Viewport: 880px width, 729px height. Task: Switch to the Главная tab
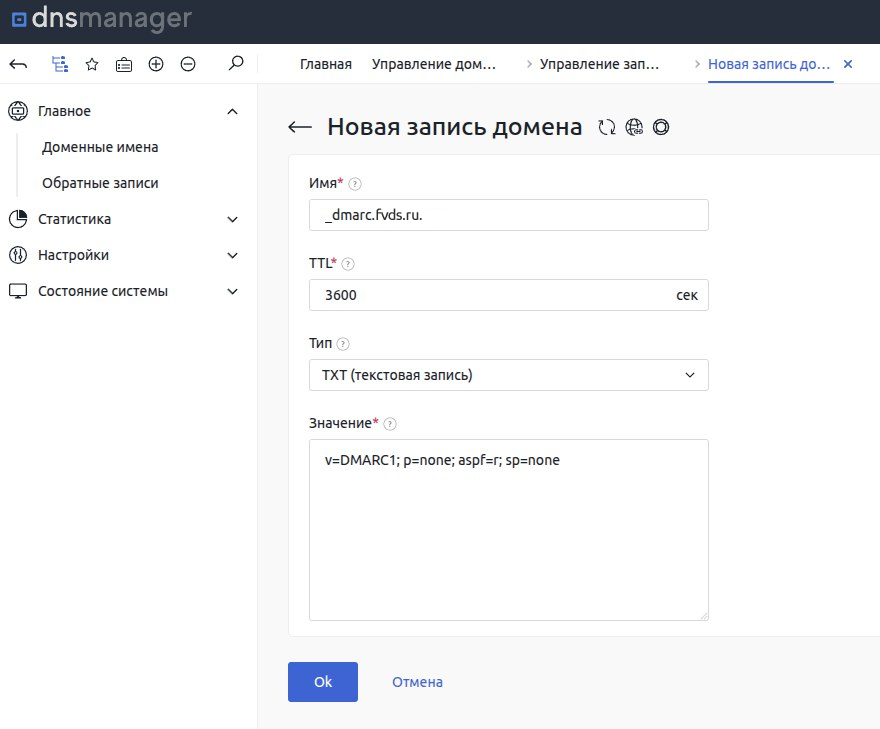326,64
